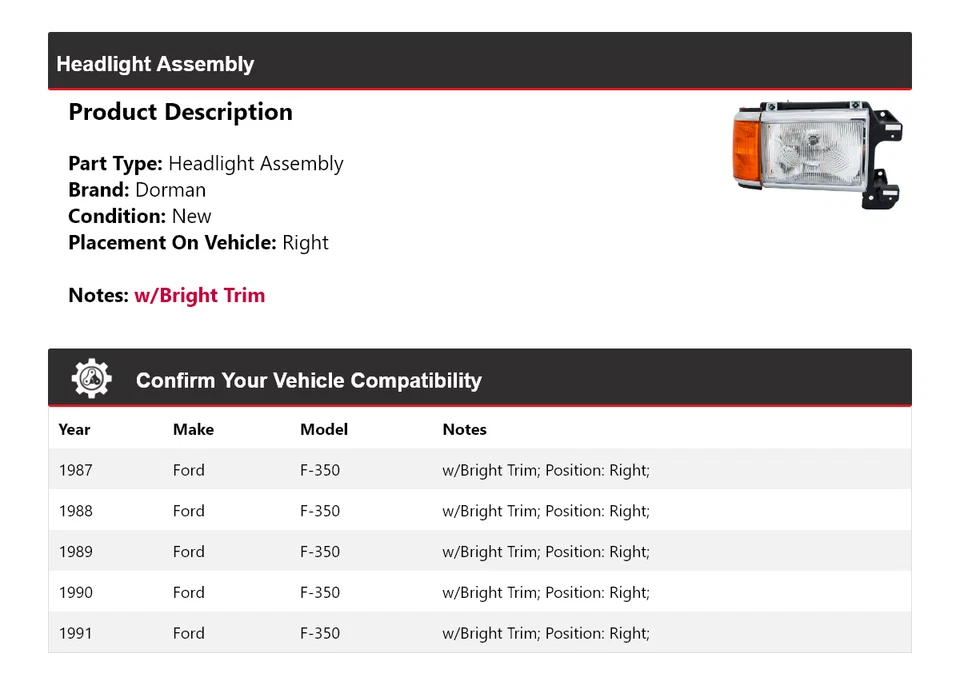Click the headlight assembly product image

click(817, 153)
